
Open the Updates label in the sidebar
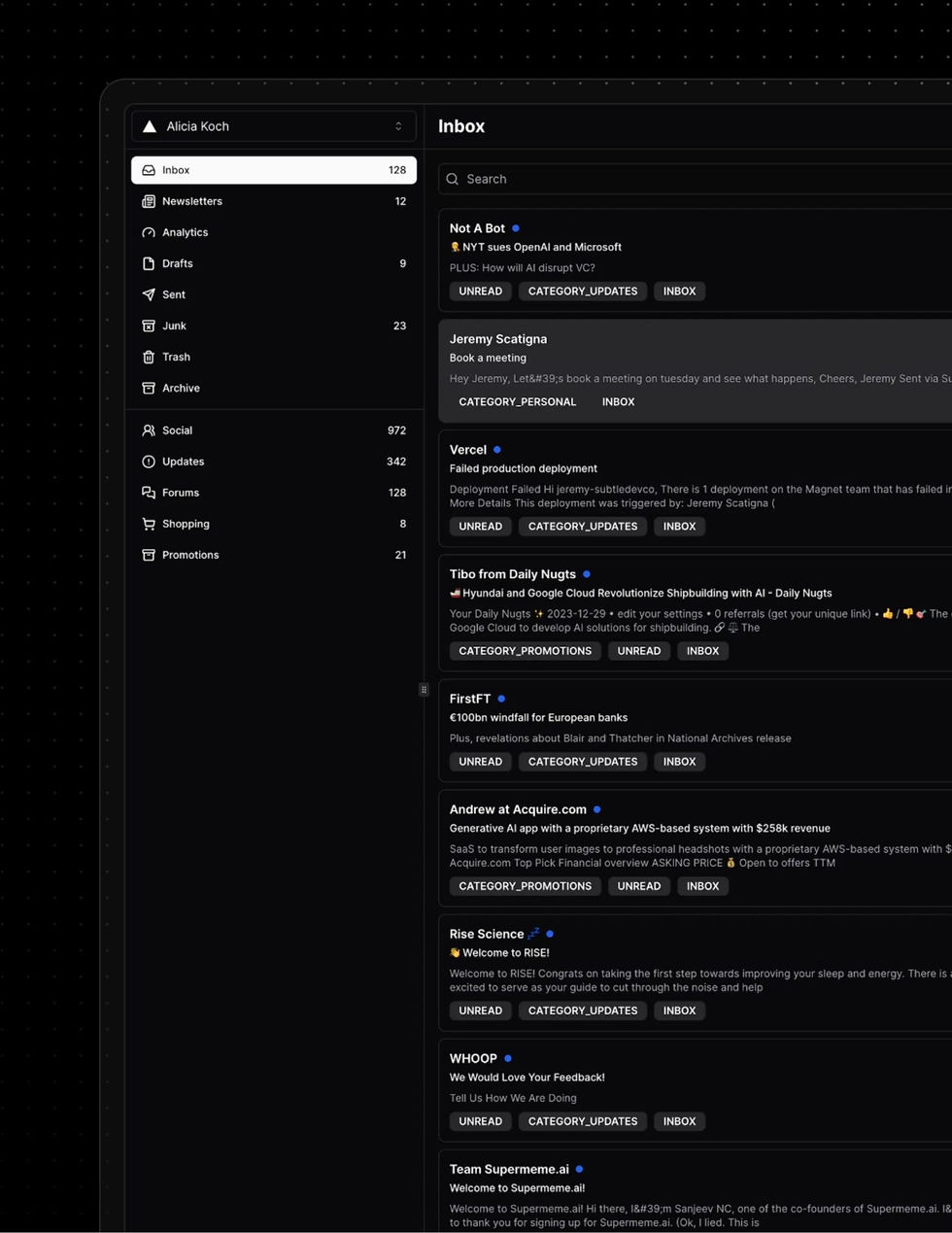(274, 462)
